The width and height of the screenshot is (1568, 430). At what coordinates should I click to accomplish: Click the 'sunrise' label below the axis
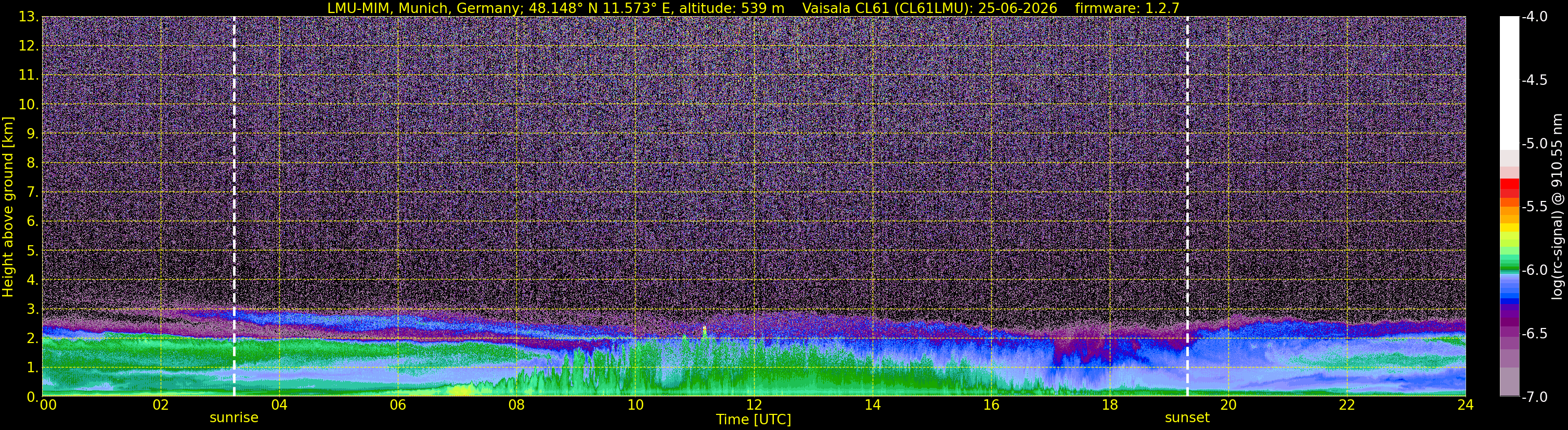click(235, 418)
